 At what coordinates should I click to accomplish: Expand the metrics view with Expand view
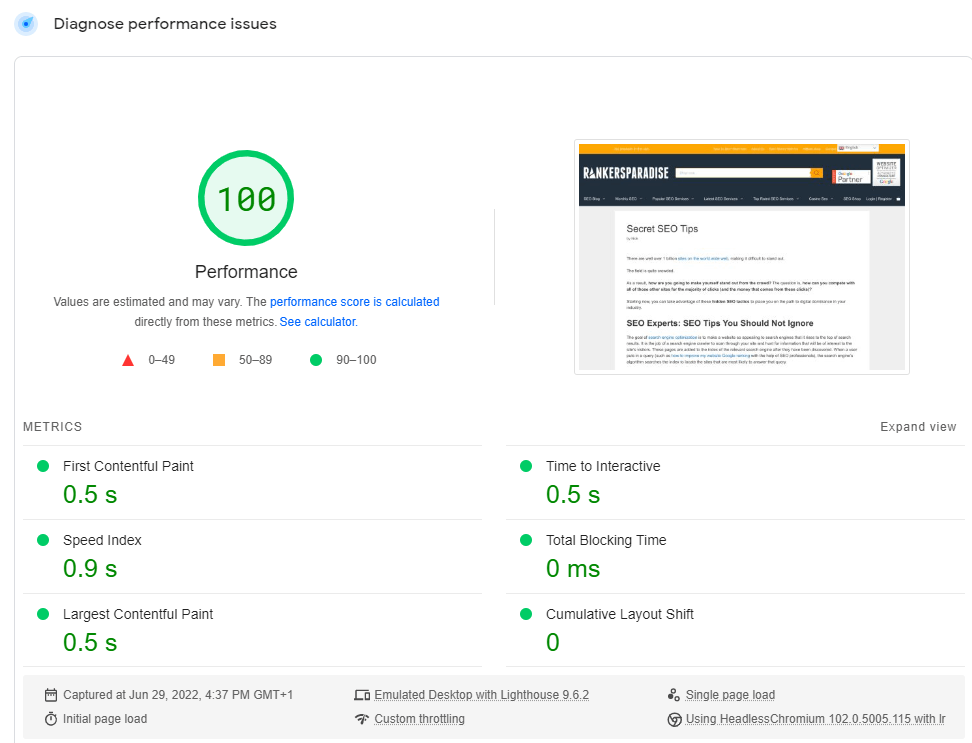pyautogui.click(x=917, y=427)
